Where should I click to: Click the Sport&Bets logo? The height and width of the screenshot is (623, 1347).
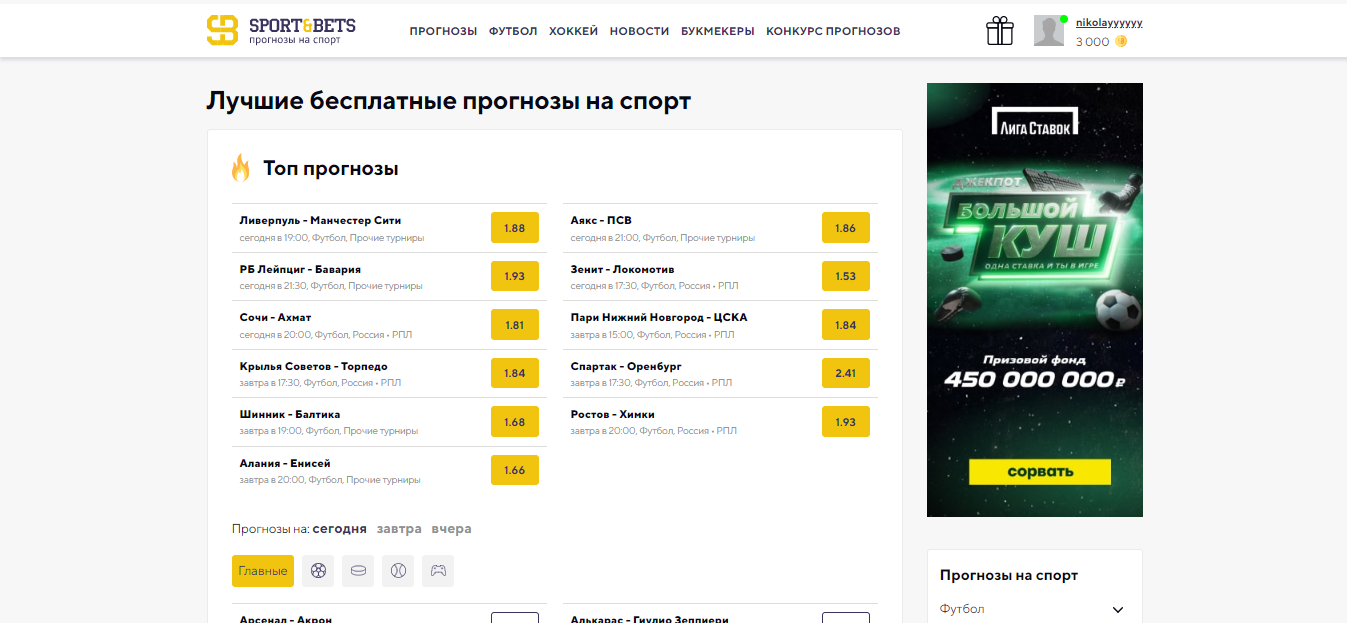[281, 30]
